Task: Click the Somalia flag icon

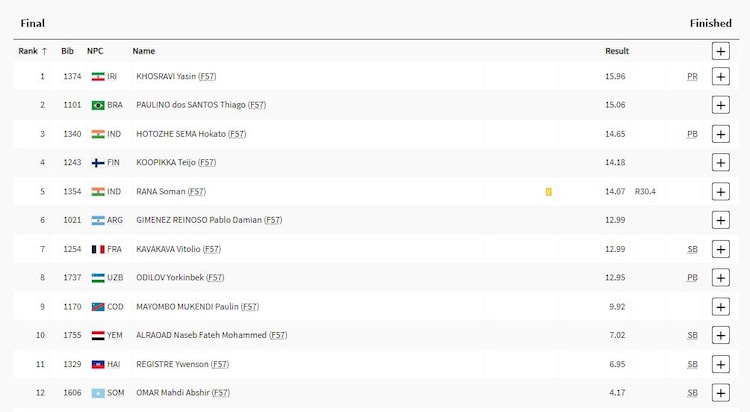Action: point(98,393)
